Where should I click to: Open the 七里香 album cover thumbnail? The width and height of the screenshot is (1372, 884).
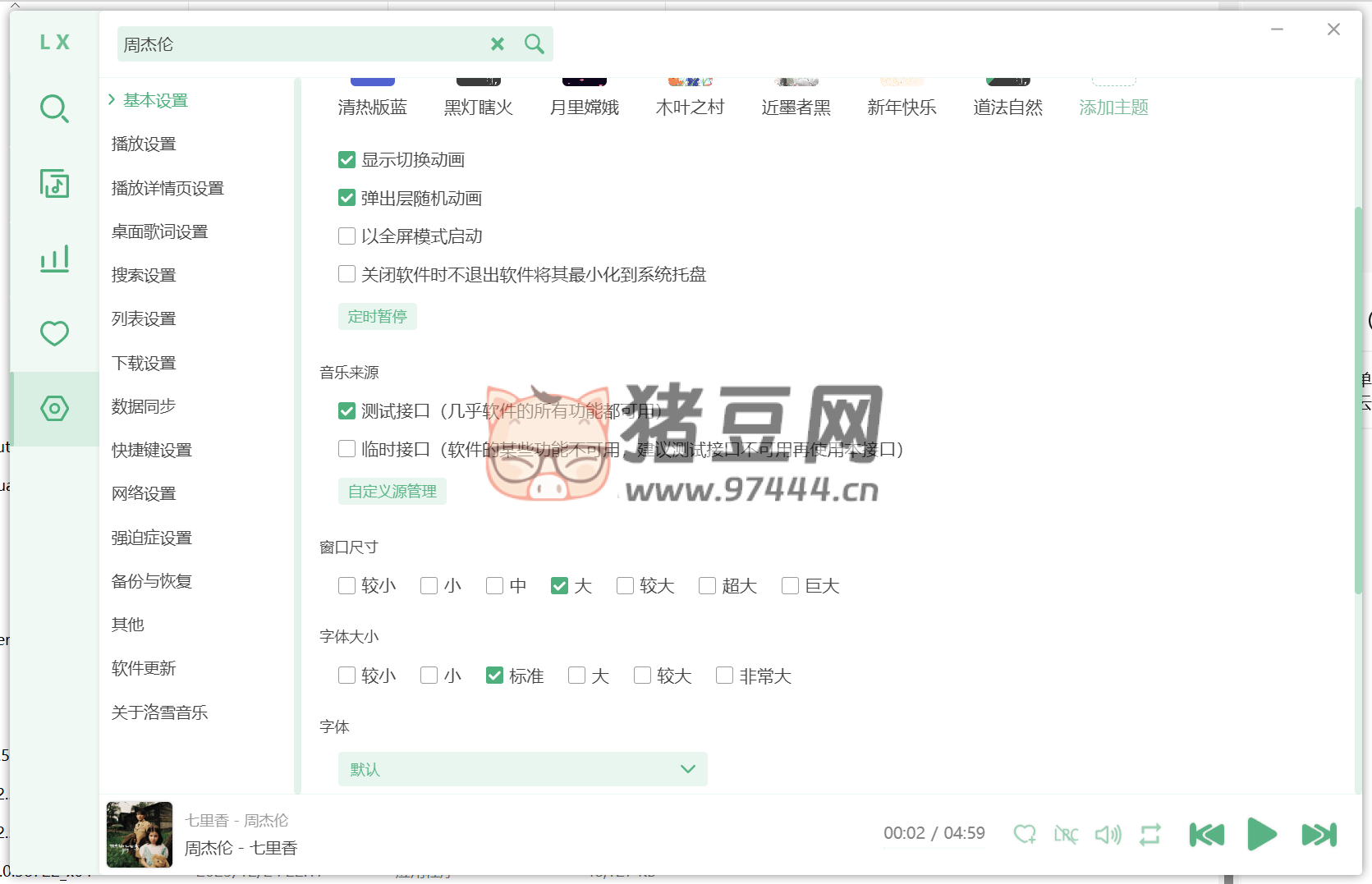[140, 835]
